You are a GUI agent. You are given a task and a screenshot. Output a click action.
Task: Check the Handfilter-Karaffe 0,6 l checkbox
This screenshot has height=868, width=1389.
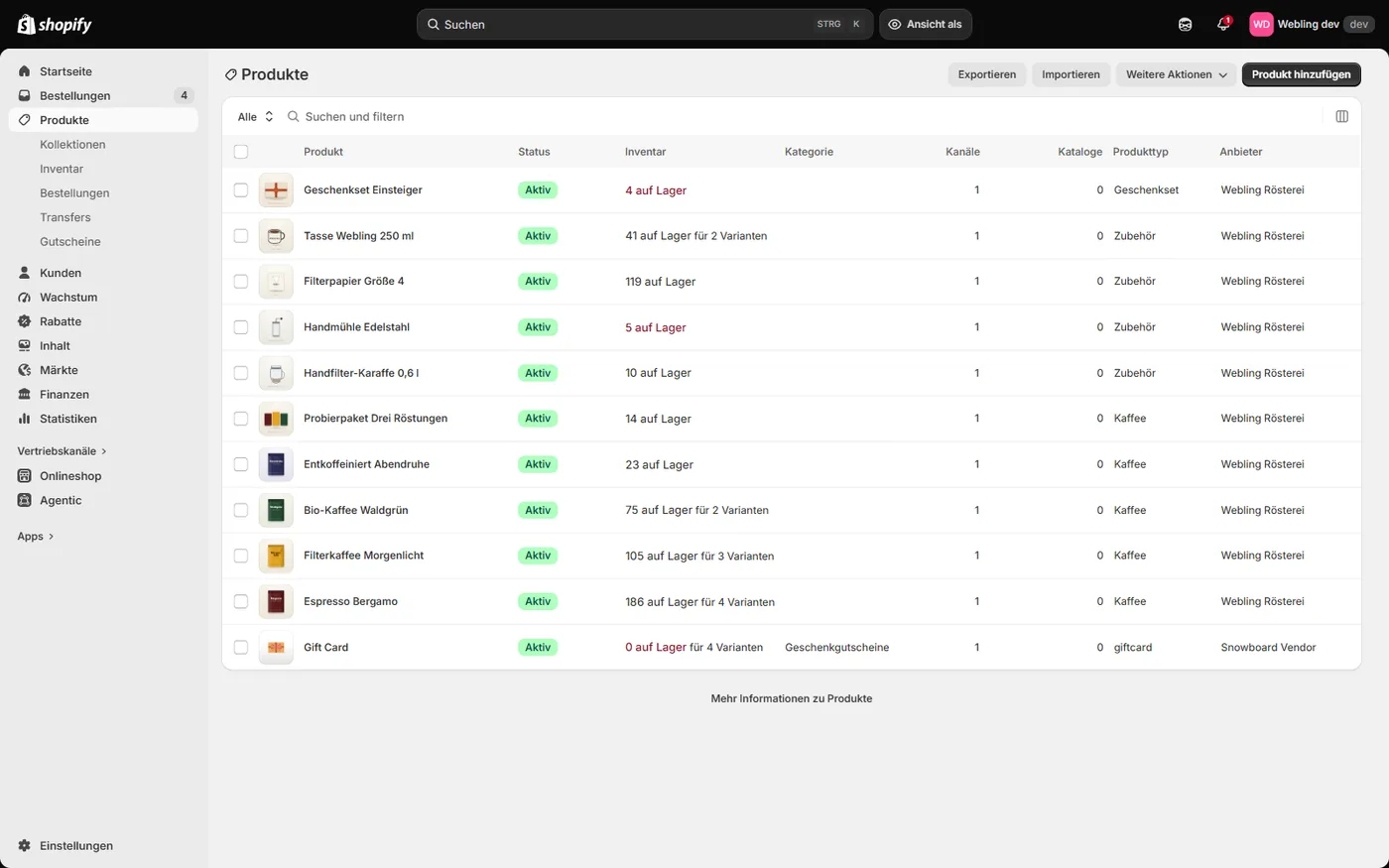(241, 373)
